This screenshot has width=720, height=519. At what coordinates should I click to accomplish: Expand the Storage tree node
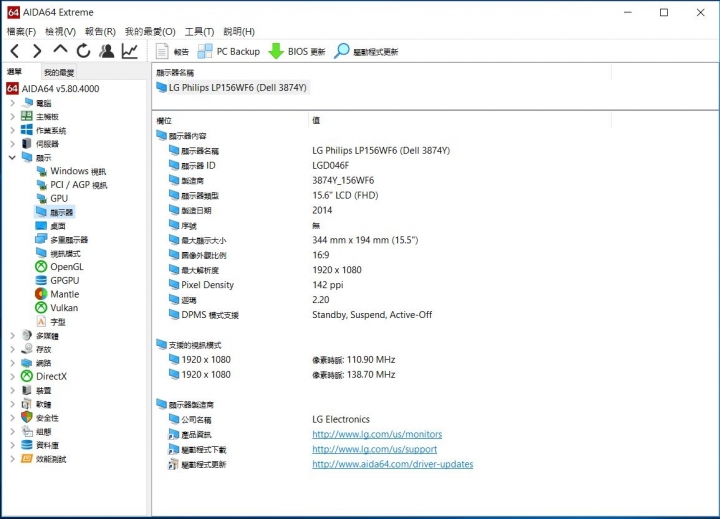12,350
